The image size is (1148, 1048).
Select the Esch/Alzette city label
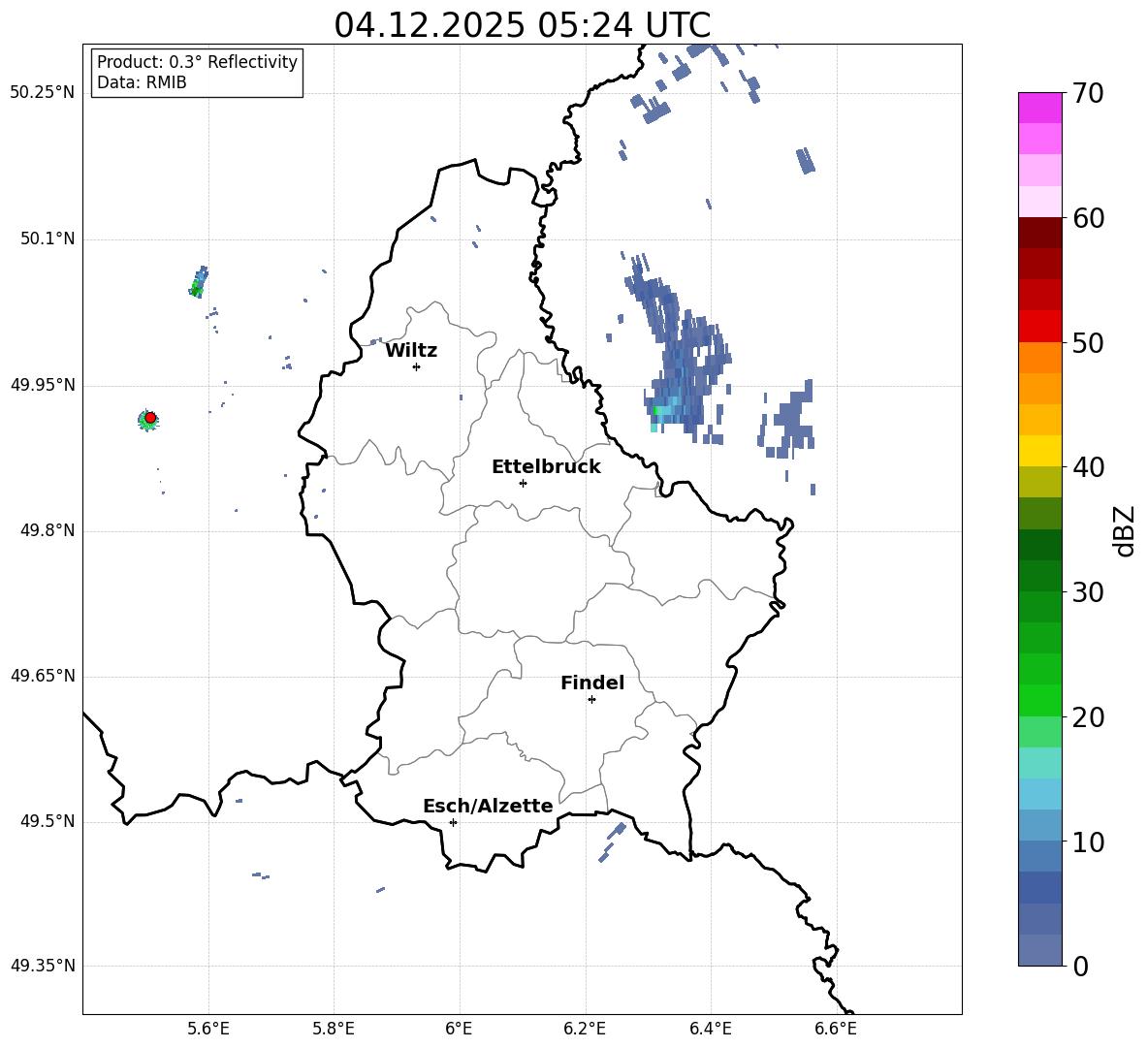(488, 807)
